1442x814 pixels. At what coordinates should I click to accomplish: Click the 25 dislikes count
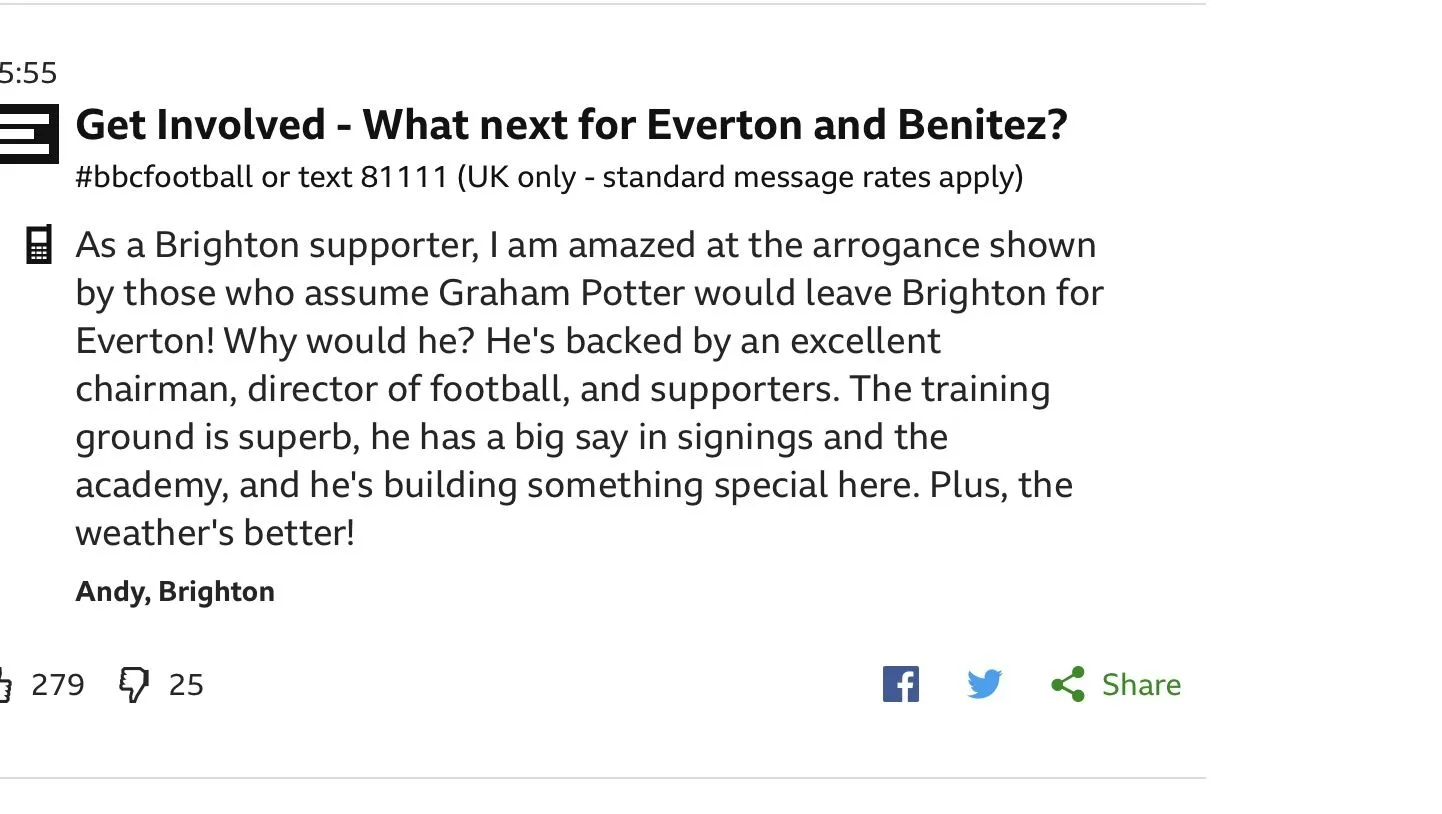tap(186, 685)
